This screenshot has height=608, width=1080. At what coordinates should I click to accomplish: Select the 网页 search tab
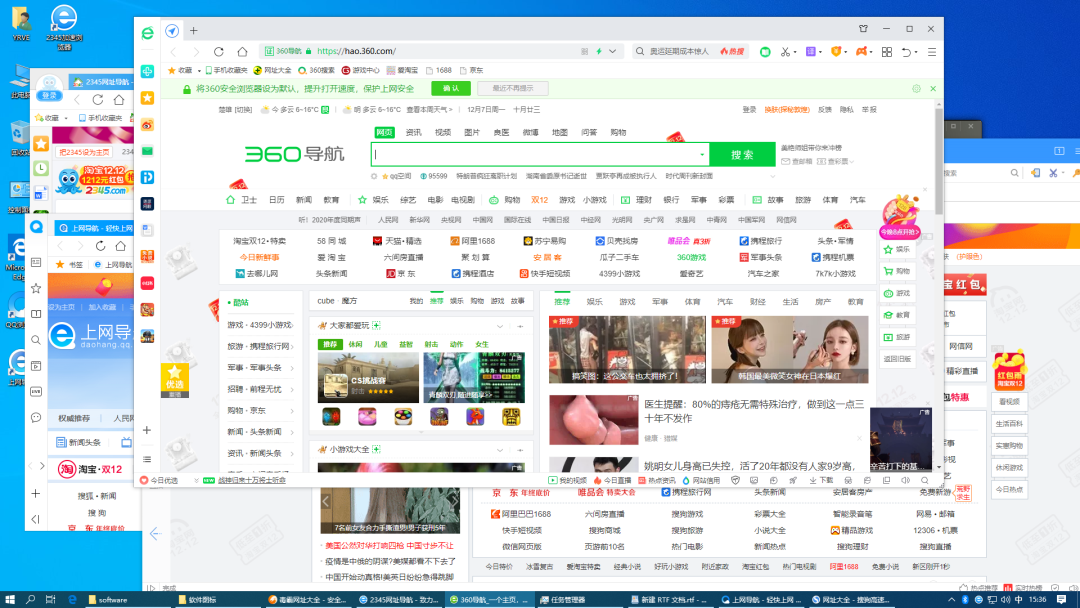pos(384,132)
